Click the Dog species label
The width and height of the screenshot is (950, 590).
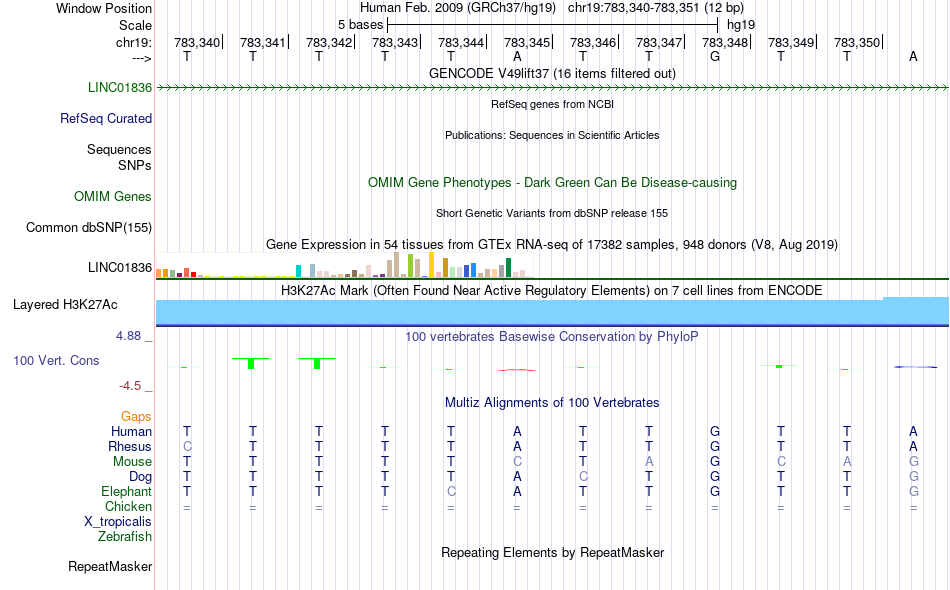140,477
